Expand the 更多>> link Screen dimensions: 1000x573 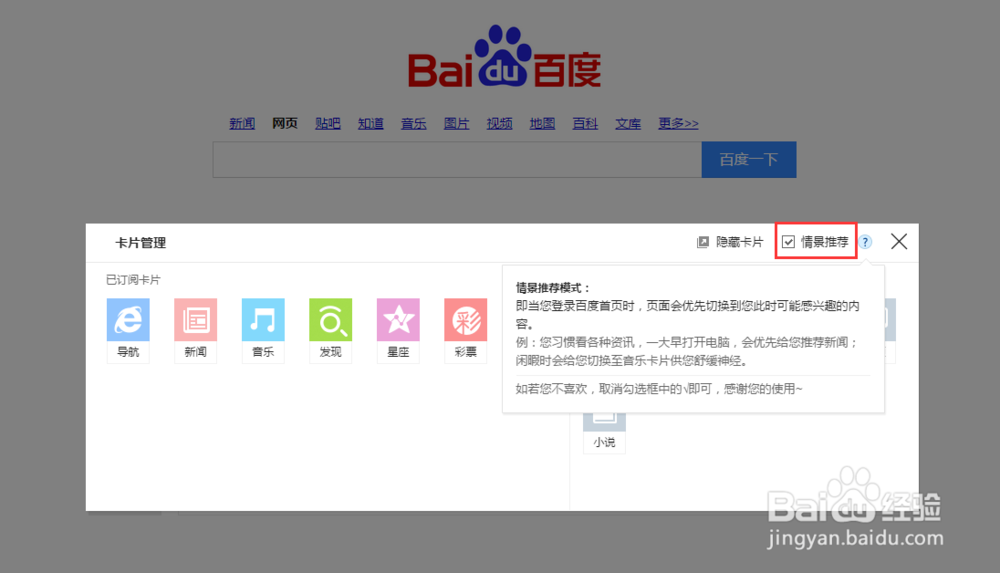pyautogui.click(x=679, y=123)
